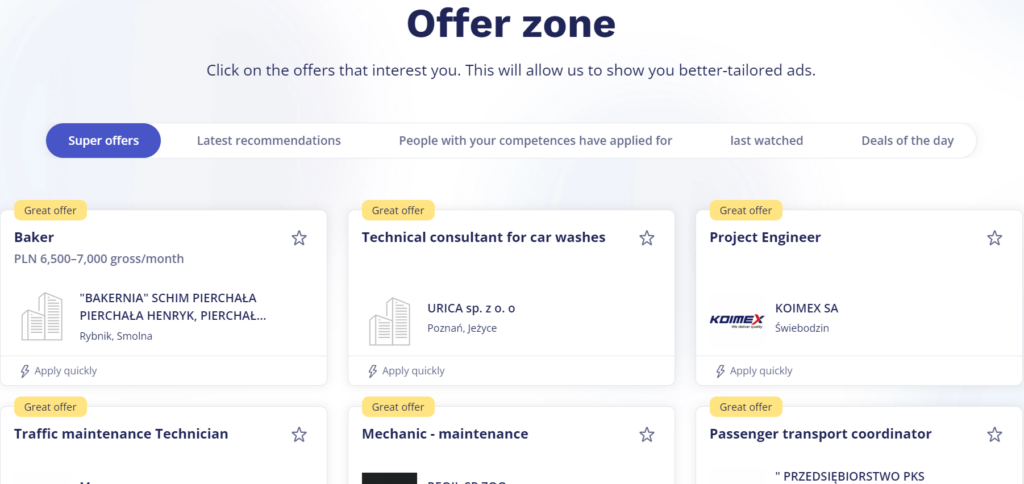
Task: Favorite the Baker offer with star icon
Action: click(299, 238)
